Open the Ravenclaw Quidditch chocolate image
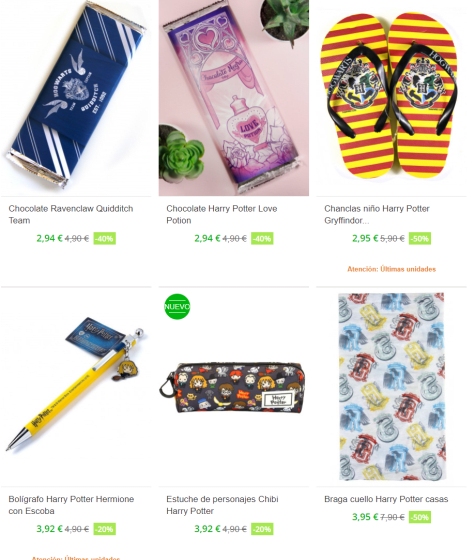This screenshot has height=560, width=475. pyautogui.click(x=76, y=97)
